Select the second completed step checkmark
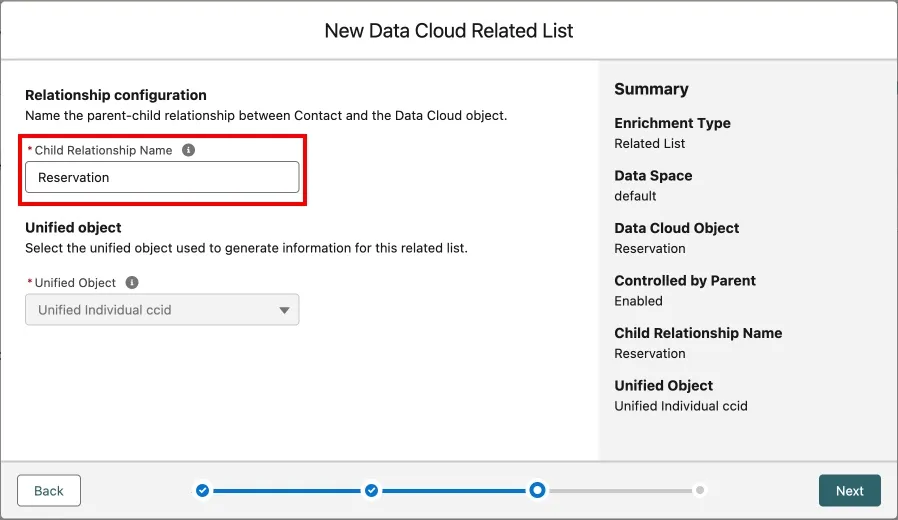 coord(371,490)
